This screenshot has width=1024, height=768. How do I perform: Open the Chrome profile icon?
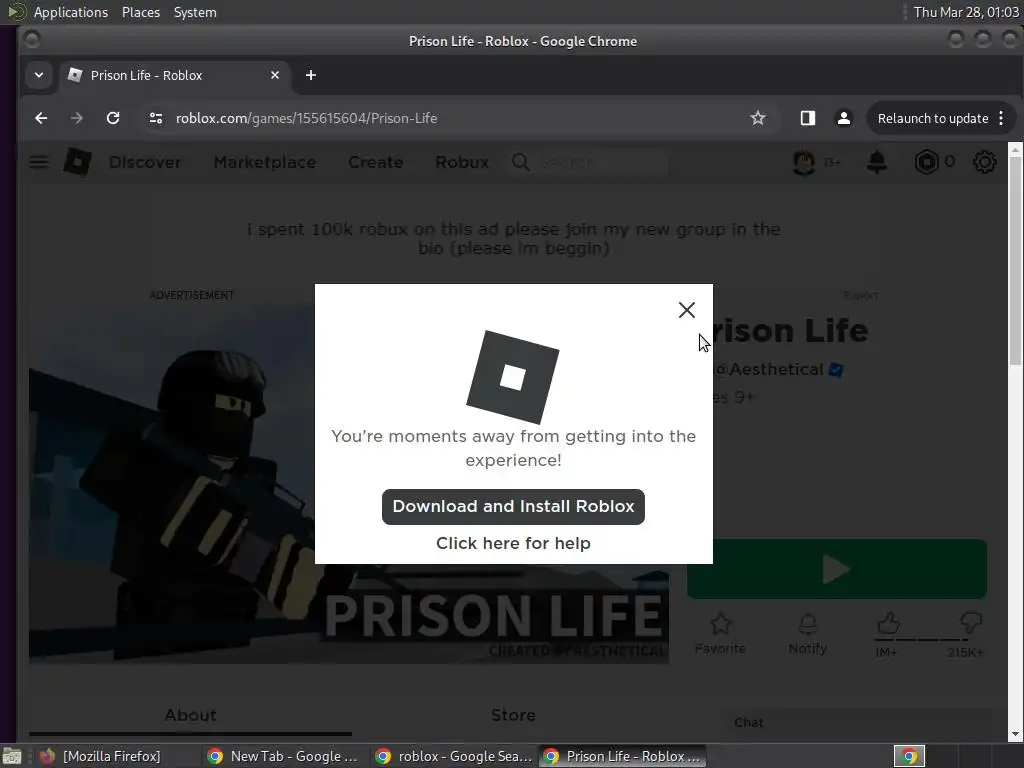[x=844, y=118]
